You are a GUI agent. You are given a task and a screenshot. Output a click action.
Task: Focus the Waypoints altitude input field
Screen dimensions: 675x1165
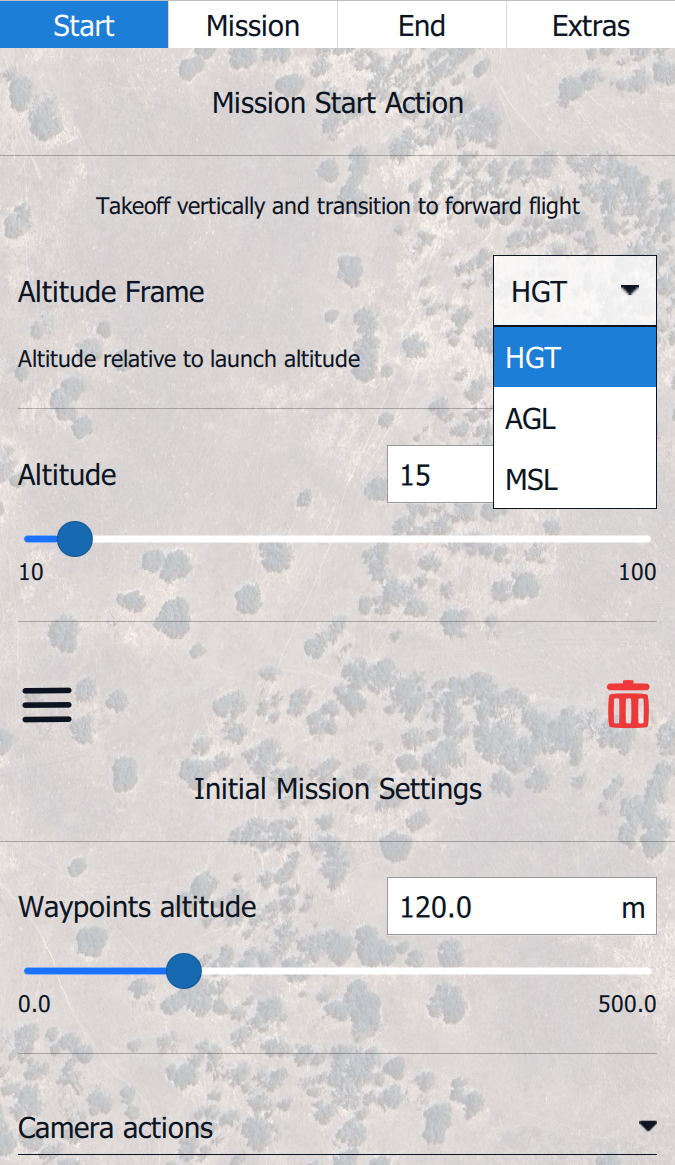tap(500, 907)
